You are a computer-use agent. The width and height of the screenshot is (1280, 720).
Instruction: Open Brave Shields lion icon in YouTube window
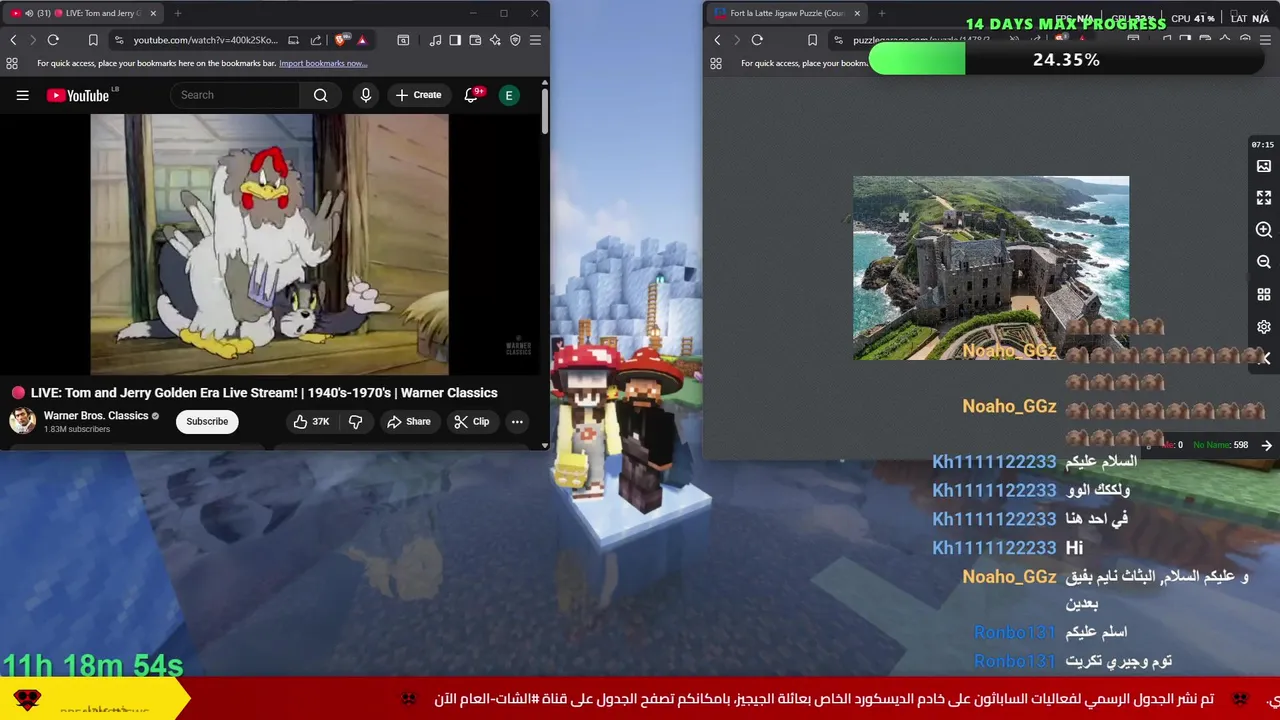tap(343, 40)
